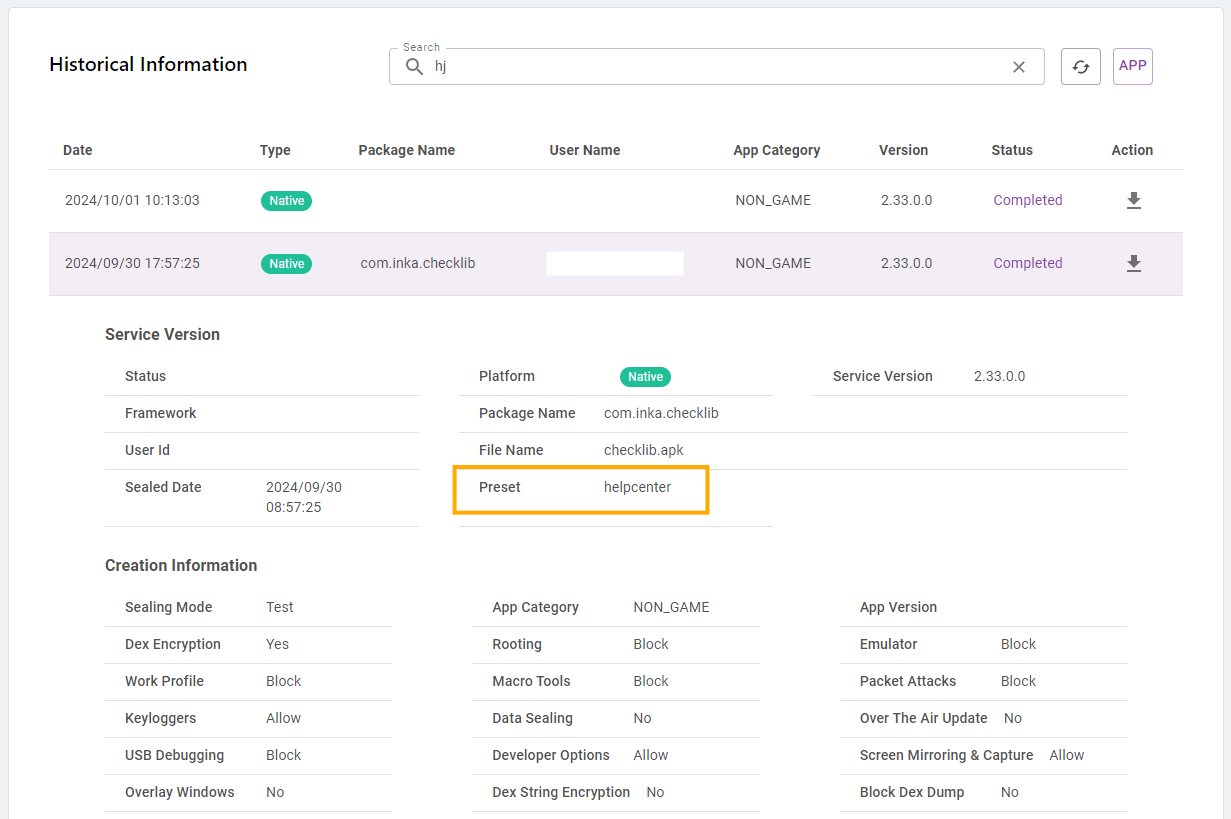Click version 2.33.0.0 in 17:57:25 row

click(x=906, y=263)
